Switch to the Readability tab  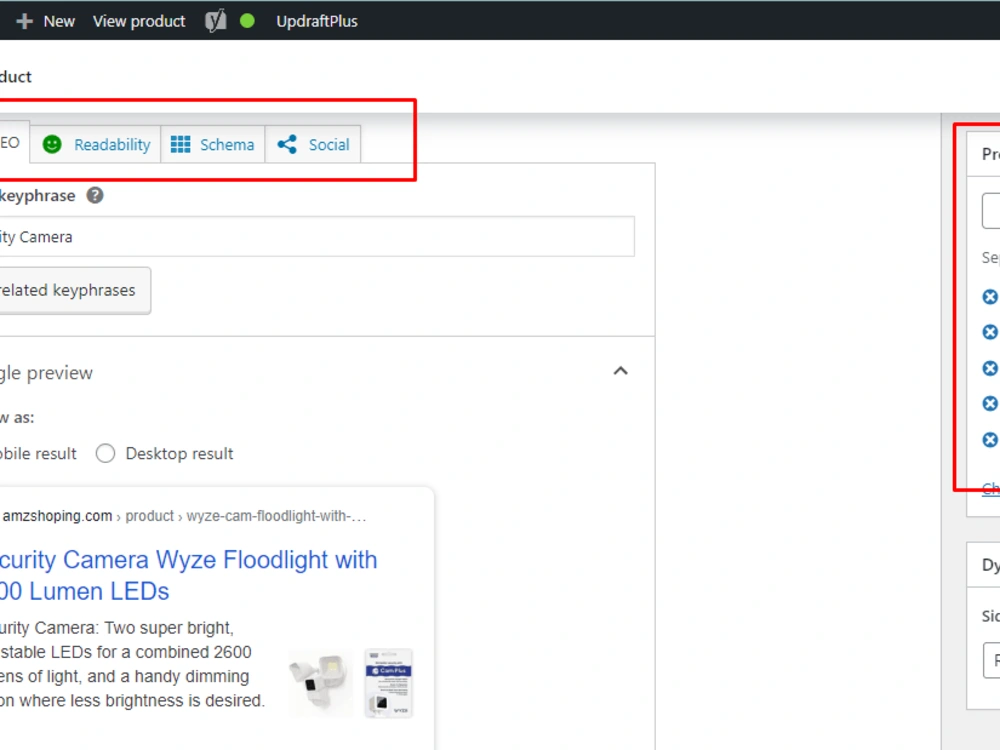click(x=96, y=145)
